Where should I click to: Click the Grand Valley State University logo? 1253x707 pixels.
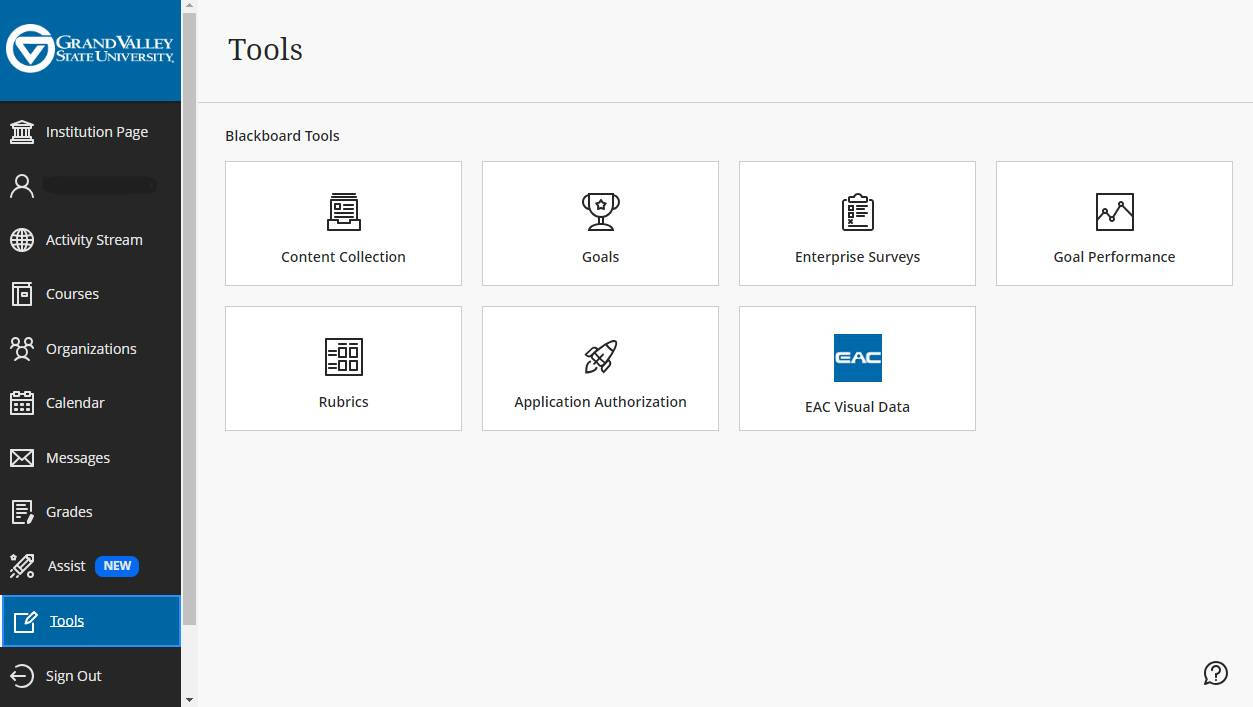(90, 50)
